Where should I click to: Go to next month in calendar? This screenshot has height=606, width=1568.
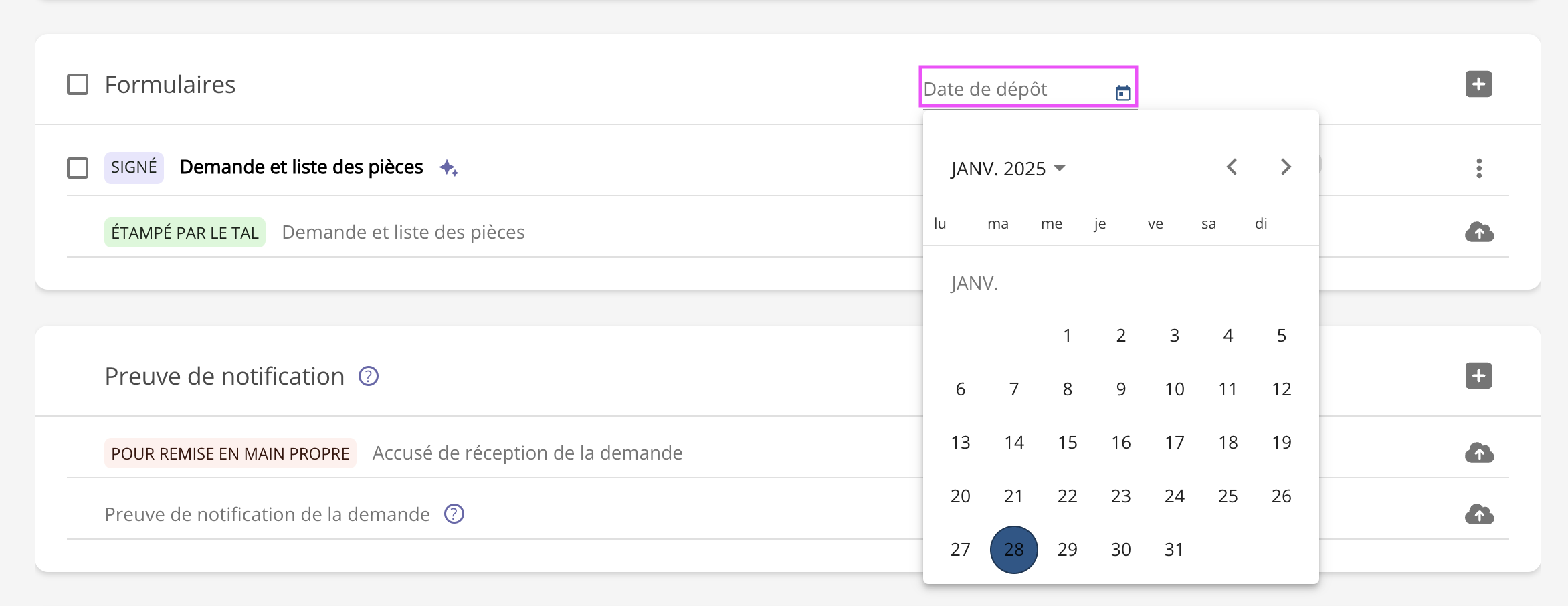1285,167
